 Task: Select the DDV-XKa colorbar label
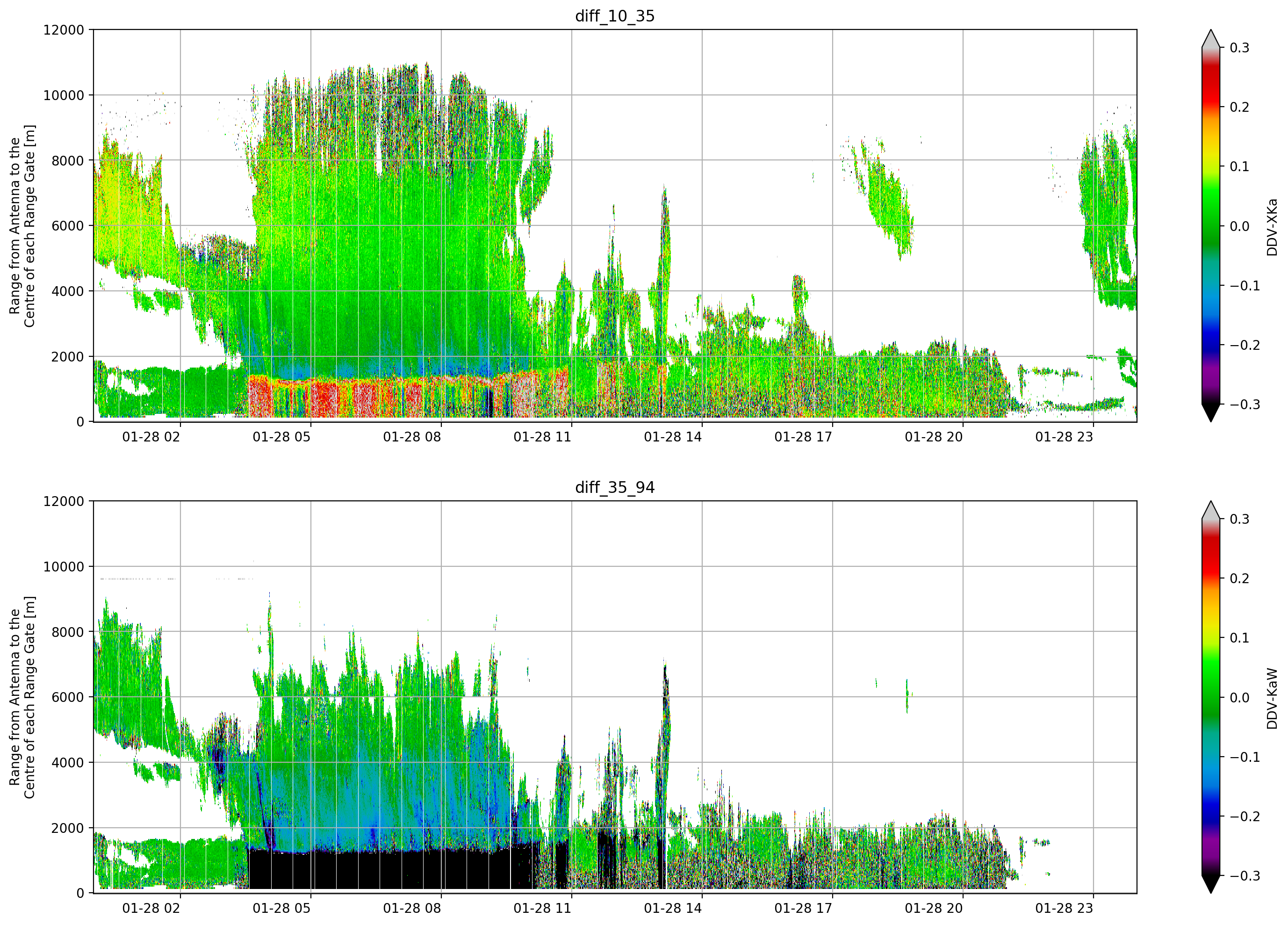click(x=1272, y=227)
